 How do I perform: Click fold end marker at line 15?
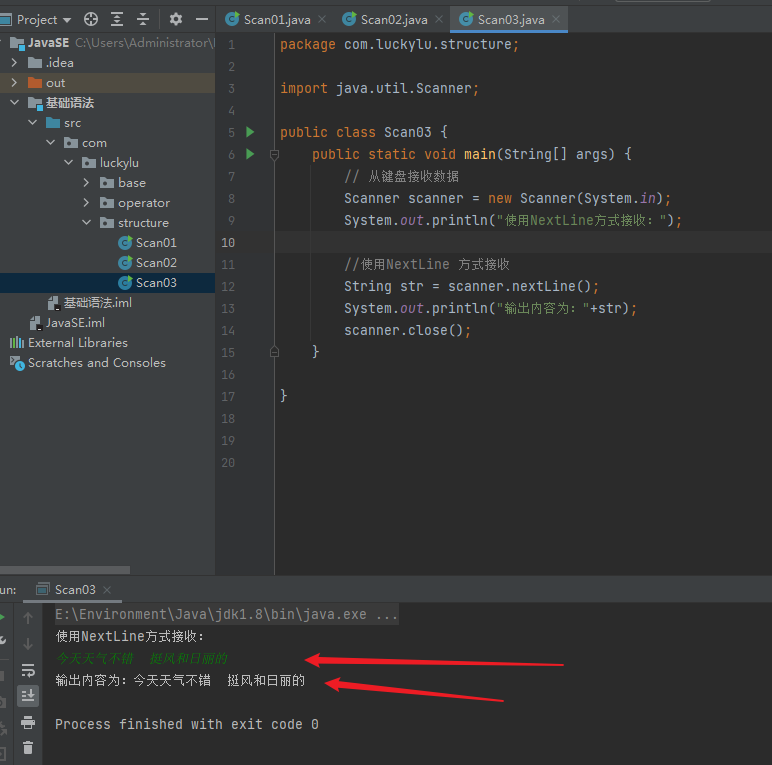[274, 351]
